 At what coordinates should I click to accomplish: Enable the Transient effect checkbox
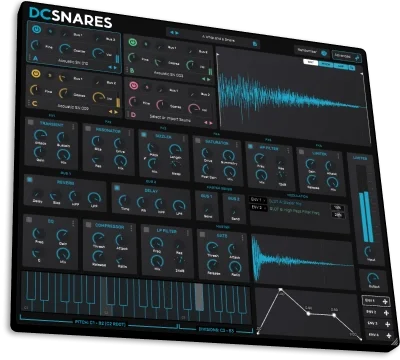31,122
